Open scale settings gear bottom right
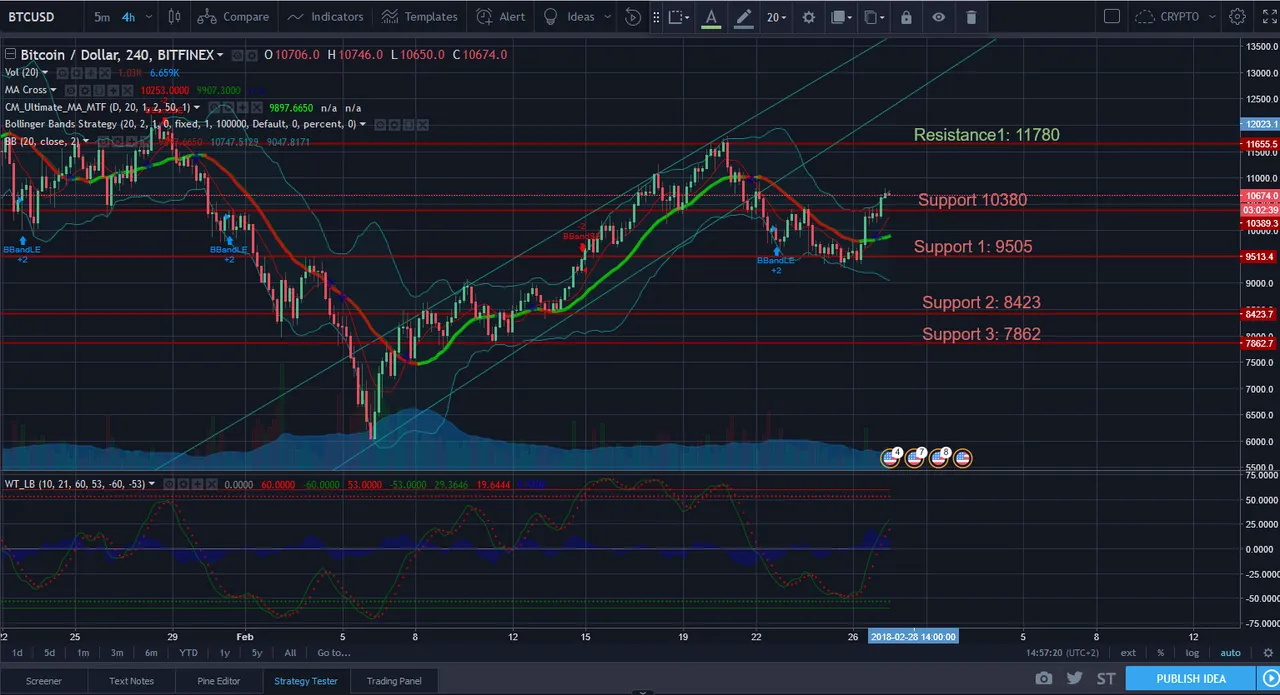The height and width of the screenshot is (695, 1280). coord(1268,653)
